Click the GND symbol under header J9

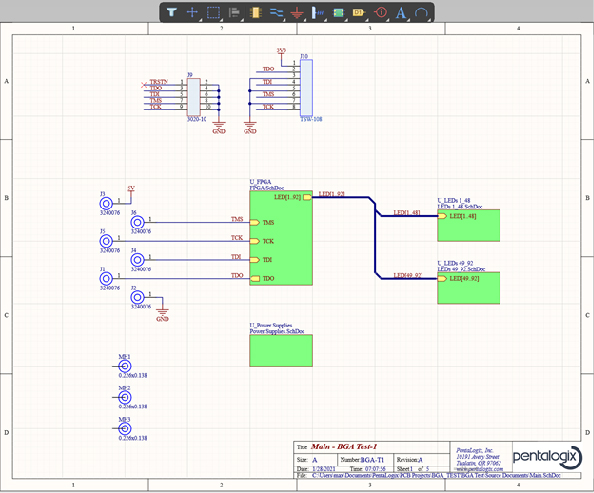[219, 127]
